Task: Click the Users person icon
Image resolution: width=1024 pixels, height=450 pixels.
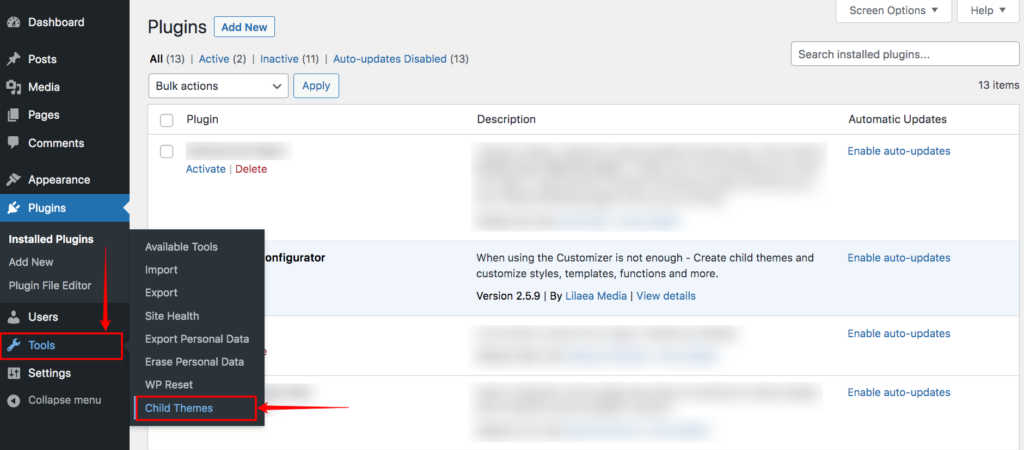Action: [14, 317]
